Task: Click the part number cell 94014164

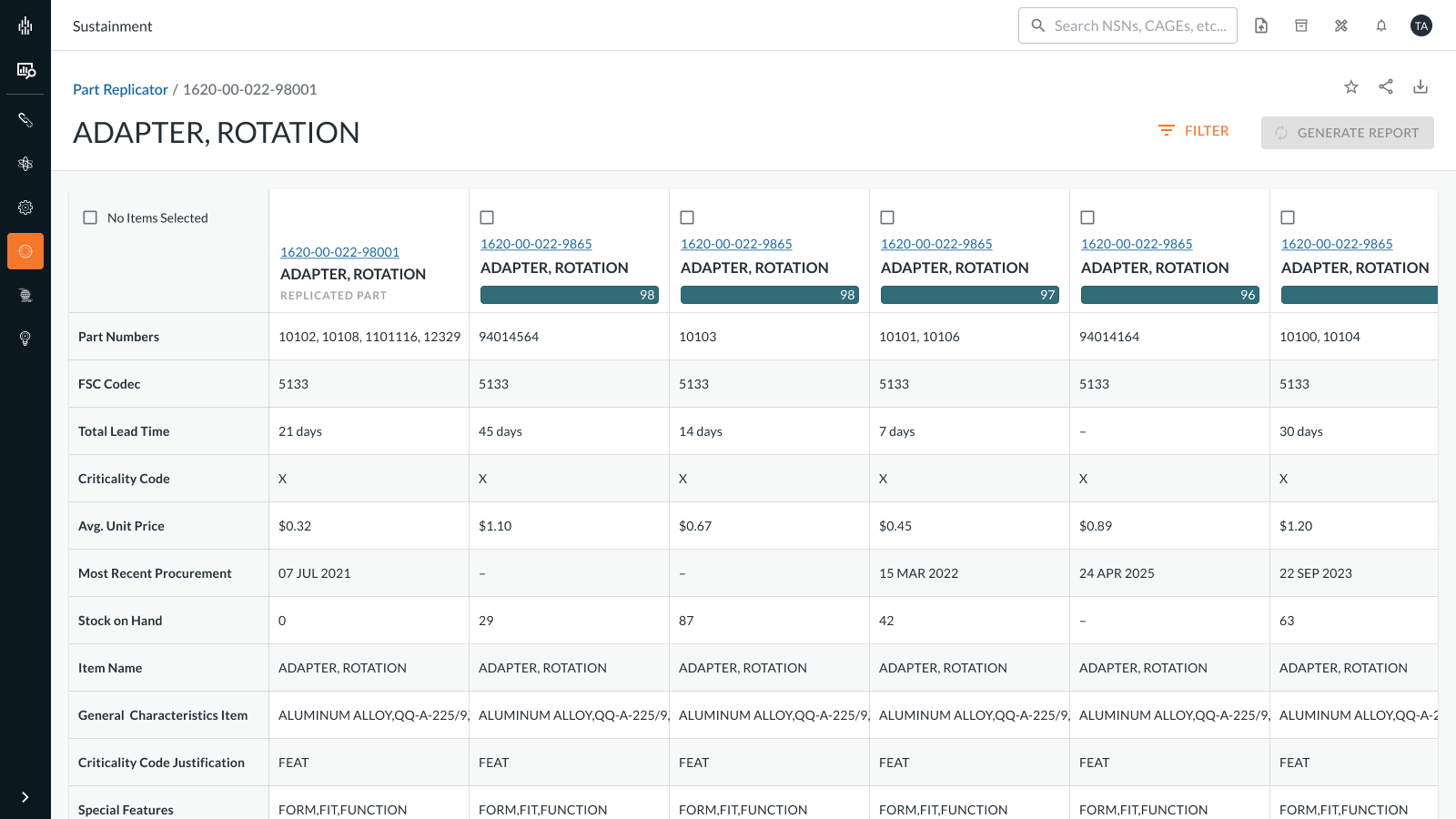Action: click(x=1109, y=337)
